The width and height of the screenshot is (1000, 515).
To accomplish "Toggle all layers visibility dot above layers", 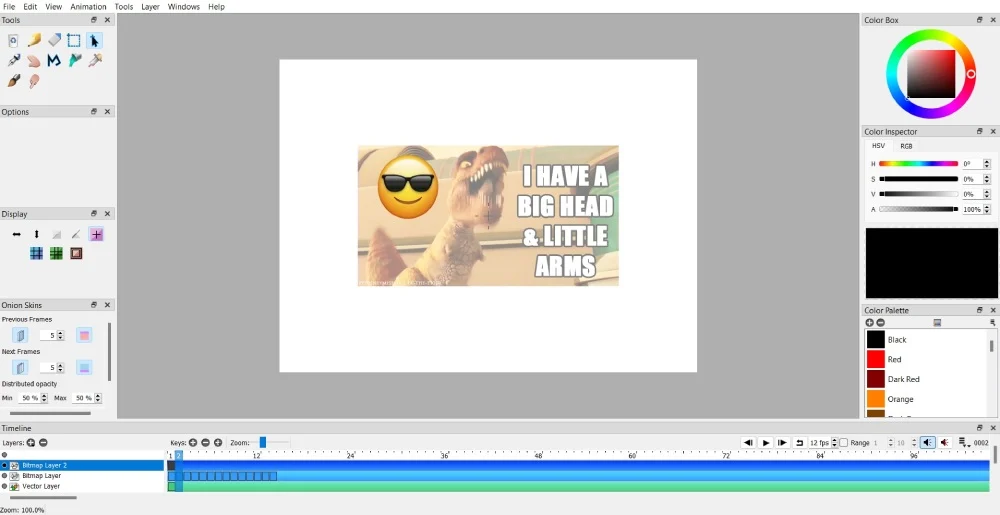I will pos(4,454).
